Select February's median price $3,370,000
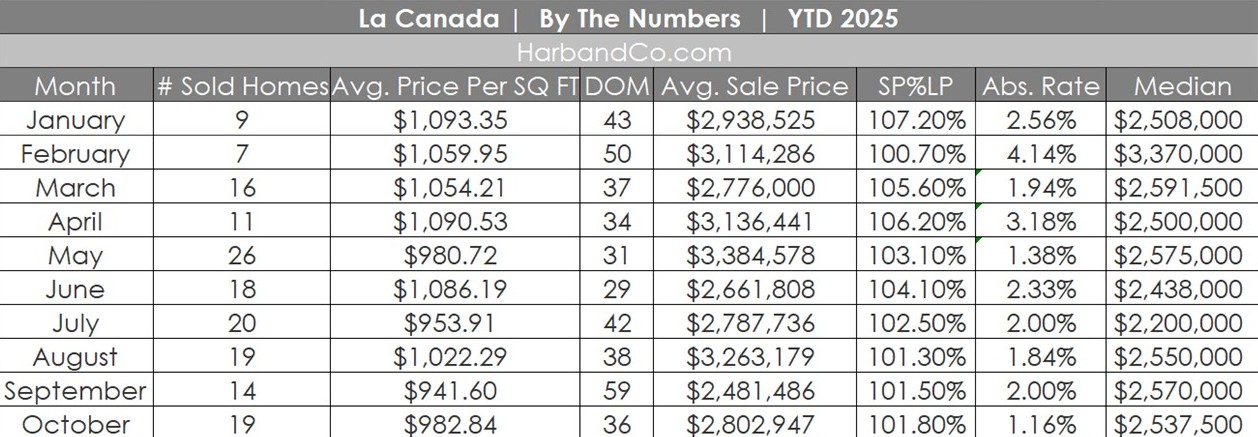 [x=1183, y=155]
